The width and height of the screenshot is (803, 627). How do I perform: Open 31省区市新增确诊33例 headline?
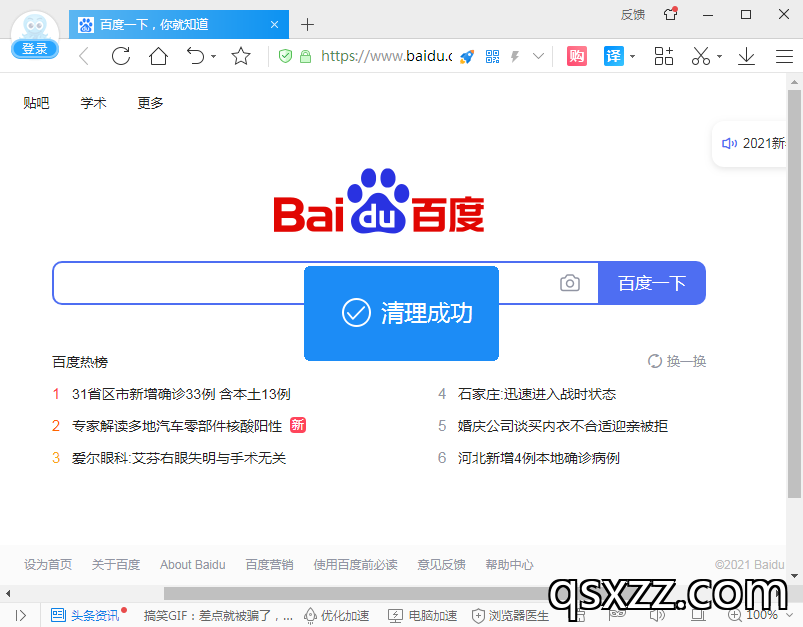point(181,394)
